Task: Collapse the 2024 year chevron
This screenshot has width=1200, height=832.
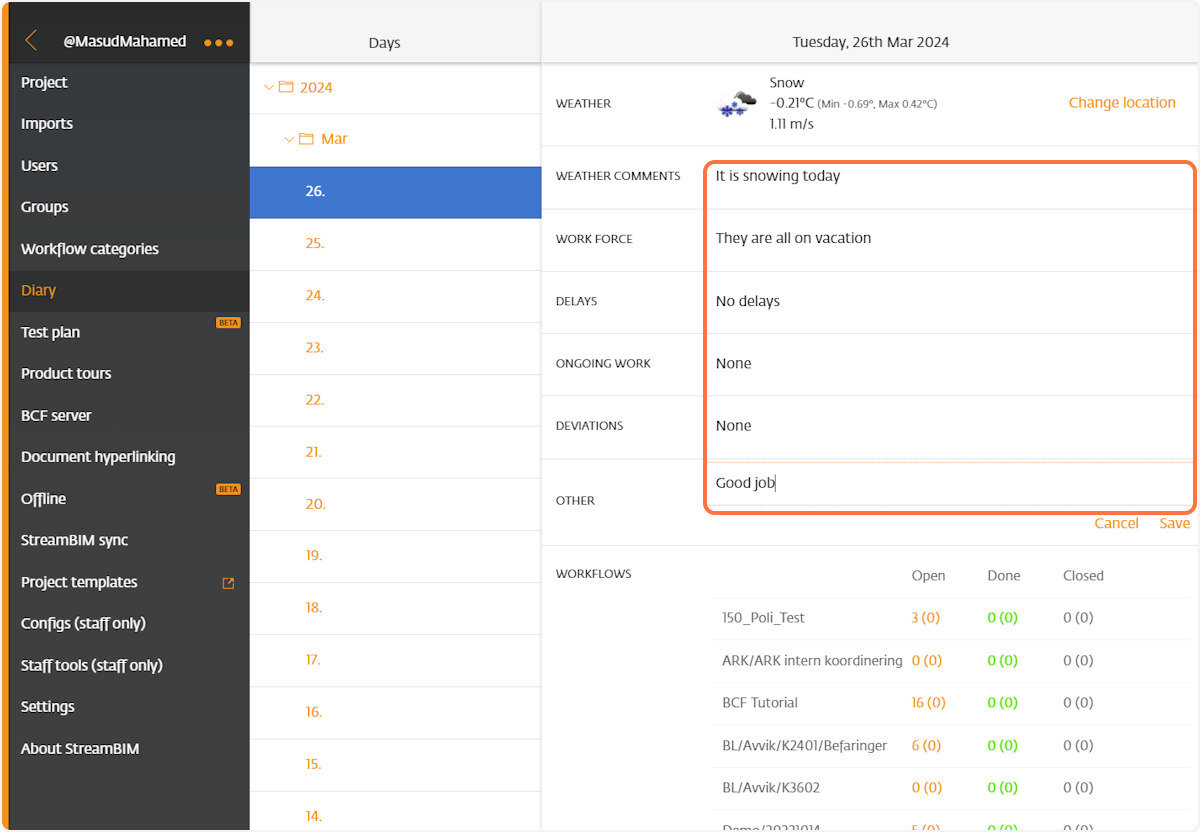Action: coord(268,87)
